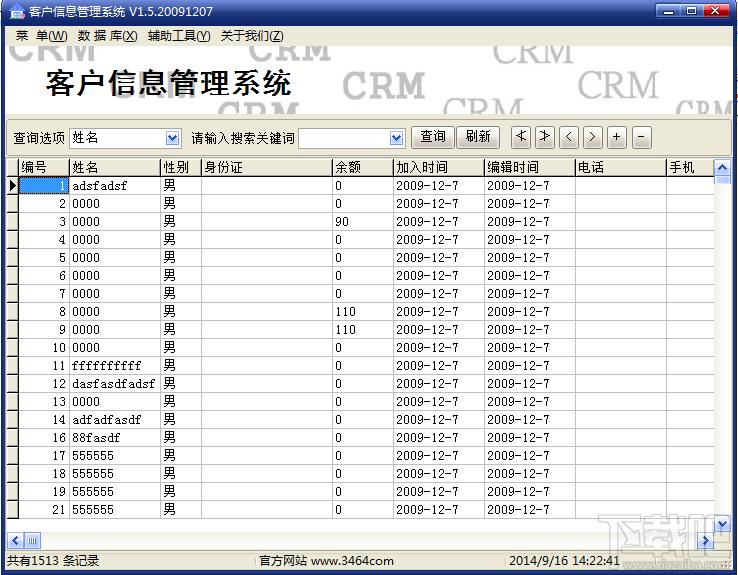
Task: Click the 加入时间 column header
Action: coord(439,168)
